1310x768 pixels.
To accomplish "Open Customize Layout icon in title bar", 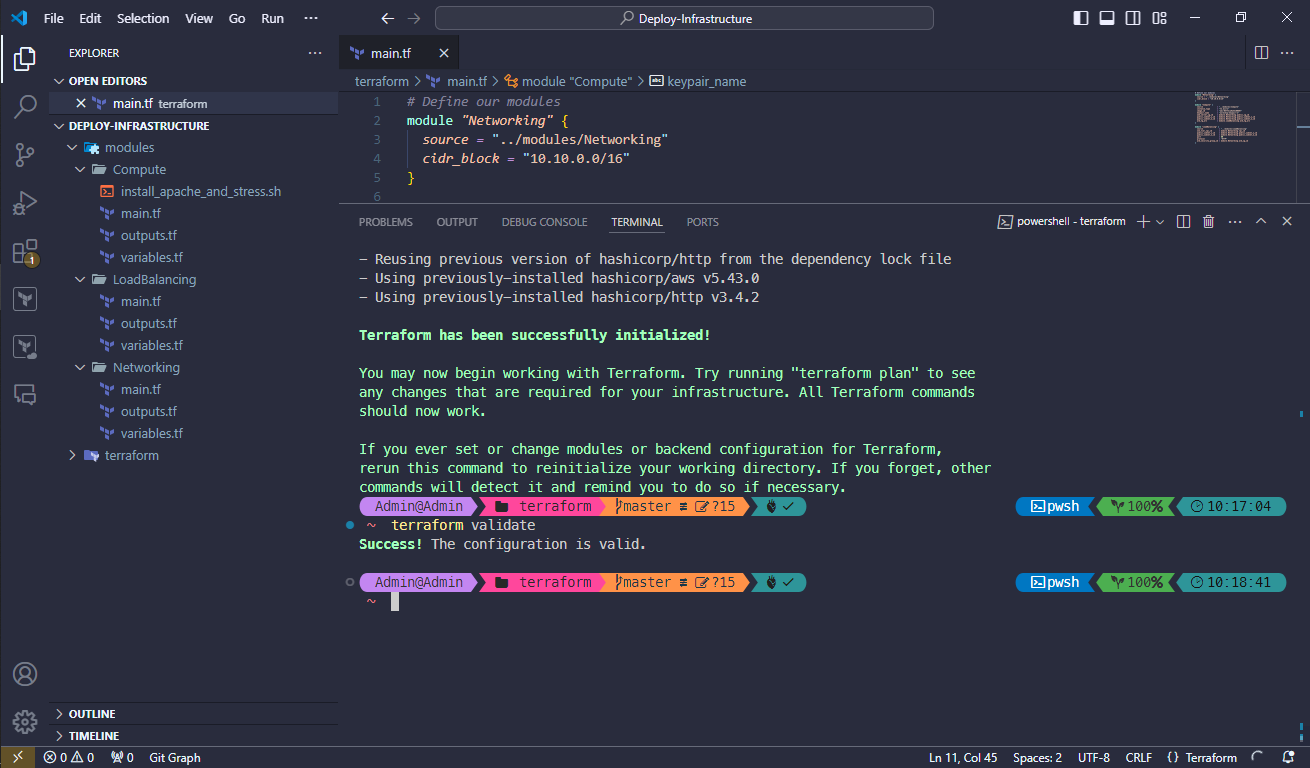I will click(1160, 18).
